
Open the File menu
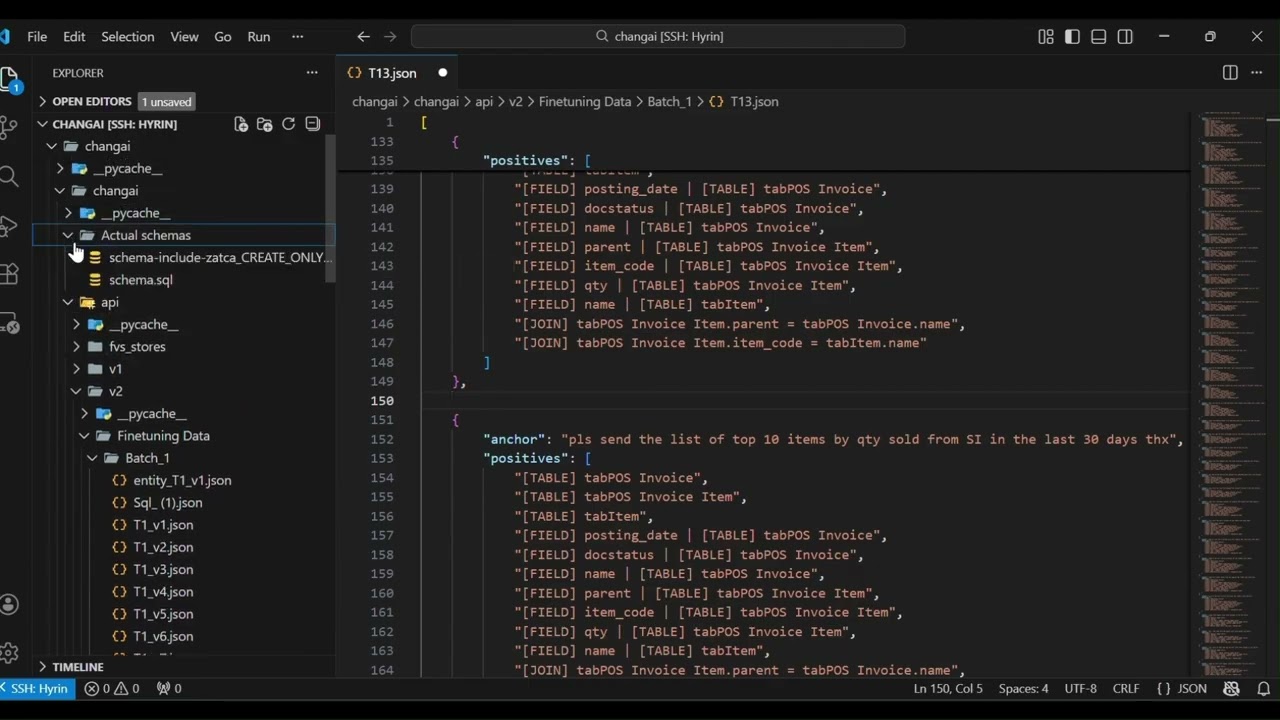[x=37, y=36]
